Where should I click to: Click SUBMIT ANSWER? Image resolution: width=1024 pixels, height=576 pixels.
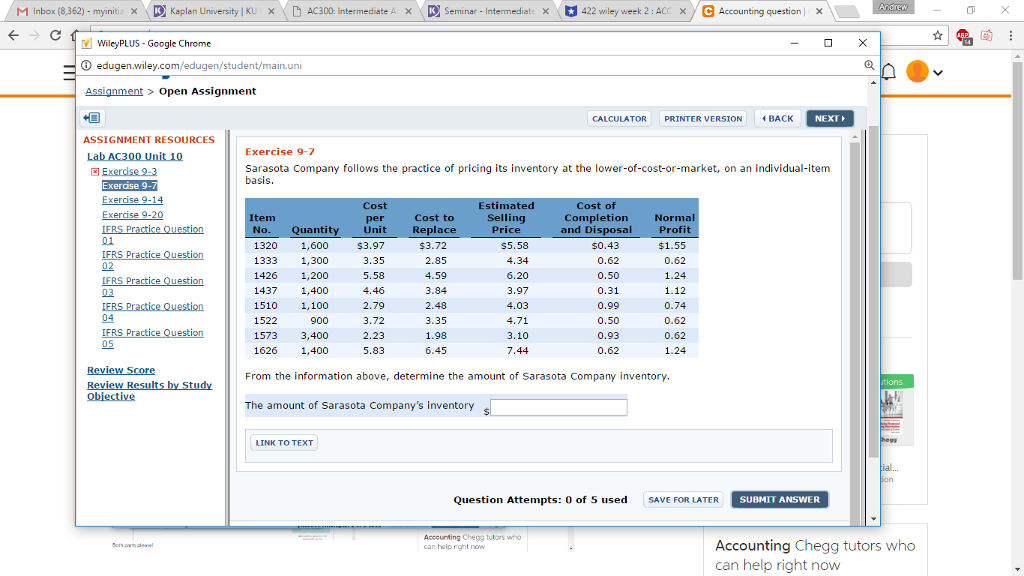click(x=779, y=500)
